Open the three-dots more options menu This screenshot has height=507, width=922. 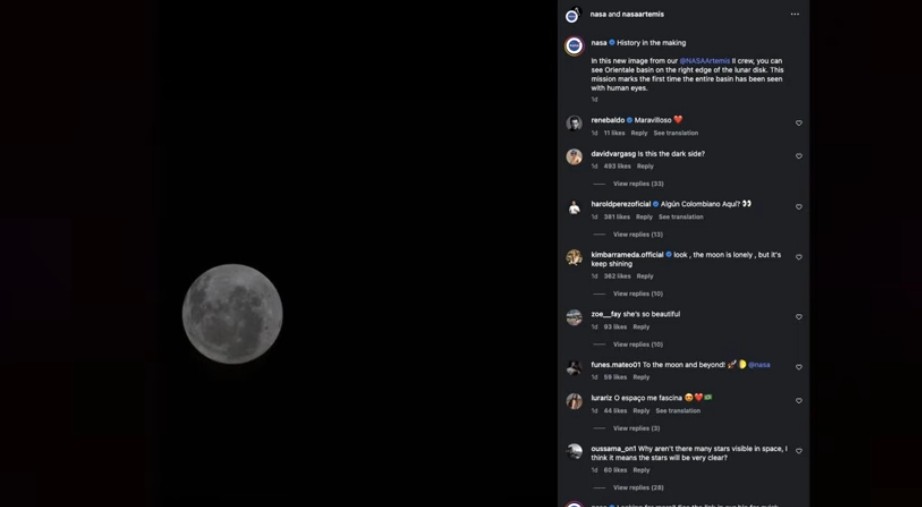point(794,14)
